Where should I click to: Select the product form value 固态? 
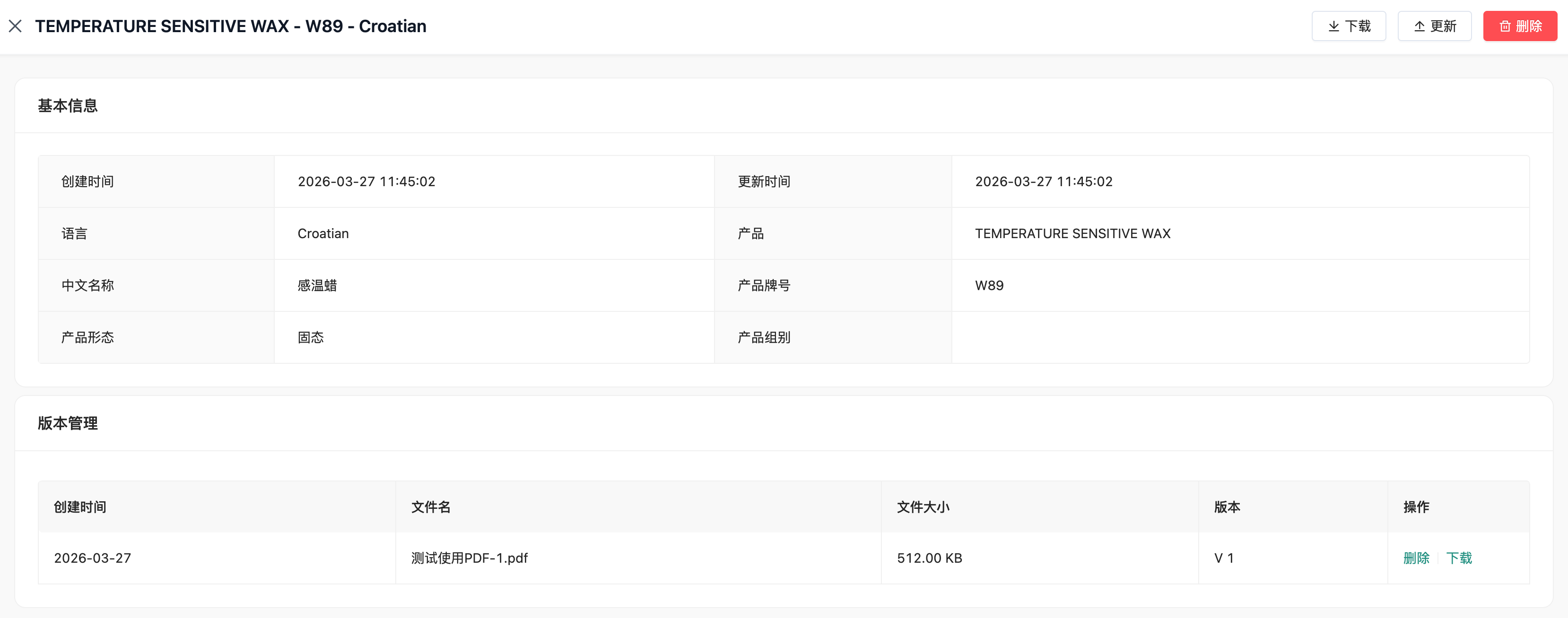(311, 338)
